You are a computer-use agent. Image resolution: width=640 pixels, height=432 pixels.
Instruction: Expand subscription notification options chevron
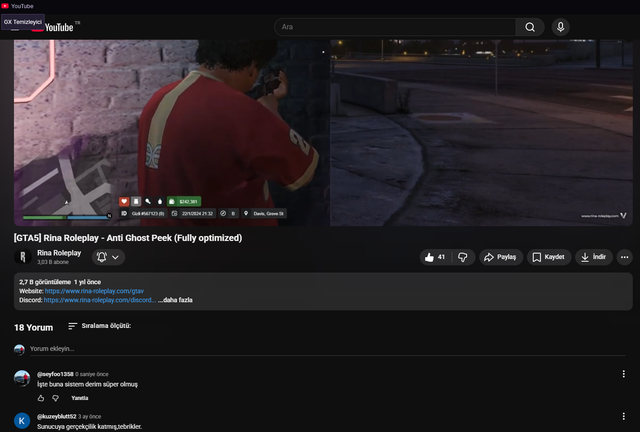point(116,257)
